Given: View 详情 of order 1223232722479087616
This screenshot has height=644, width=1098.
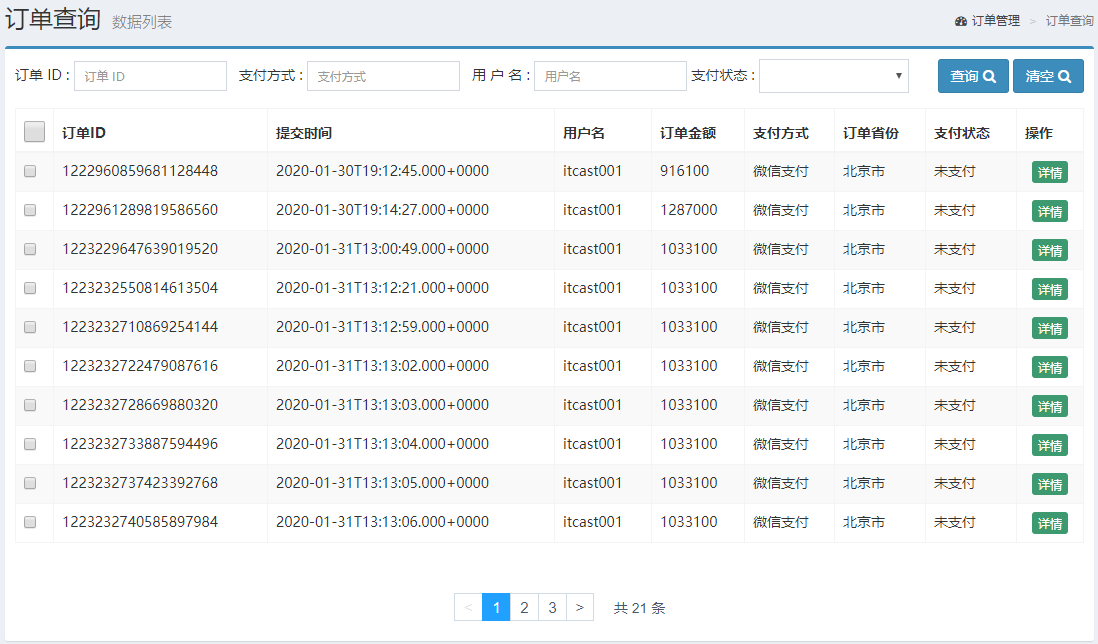Looking at the screenshot, I should pyautogui.click(x=1050, y=368).
